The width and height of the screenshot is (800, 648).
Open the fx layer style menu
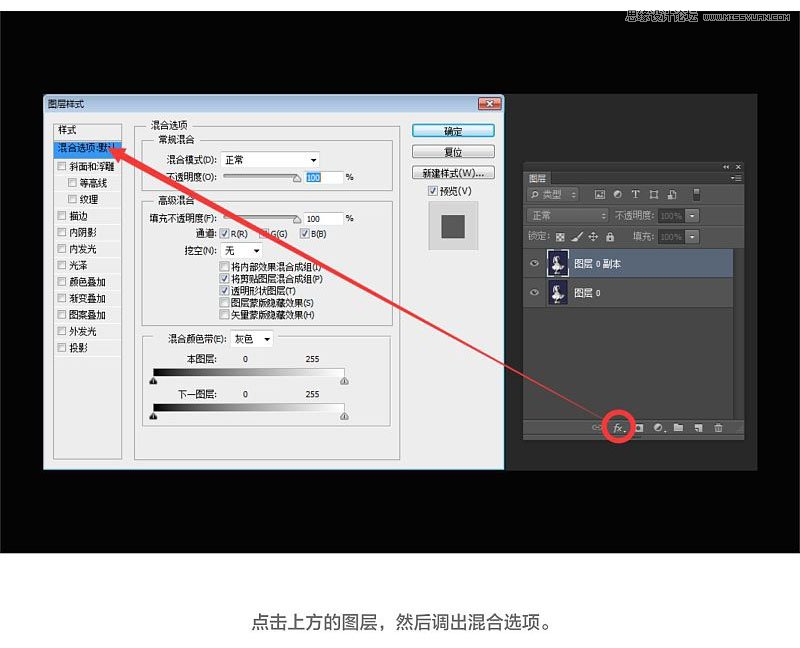click(x=618, y=428)
